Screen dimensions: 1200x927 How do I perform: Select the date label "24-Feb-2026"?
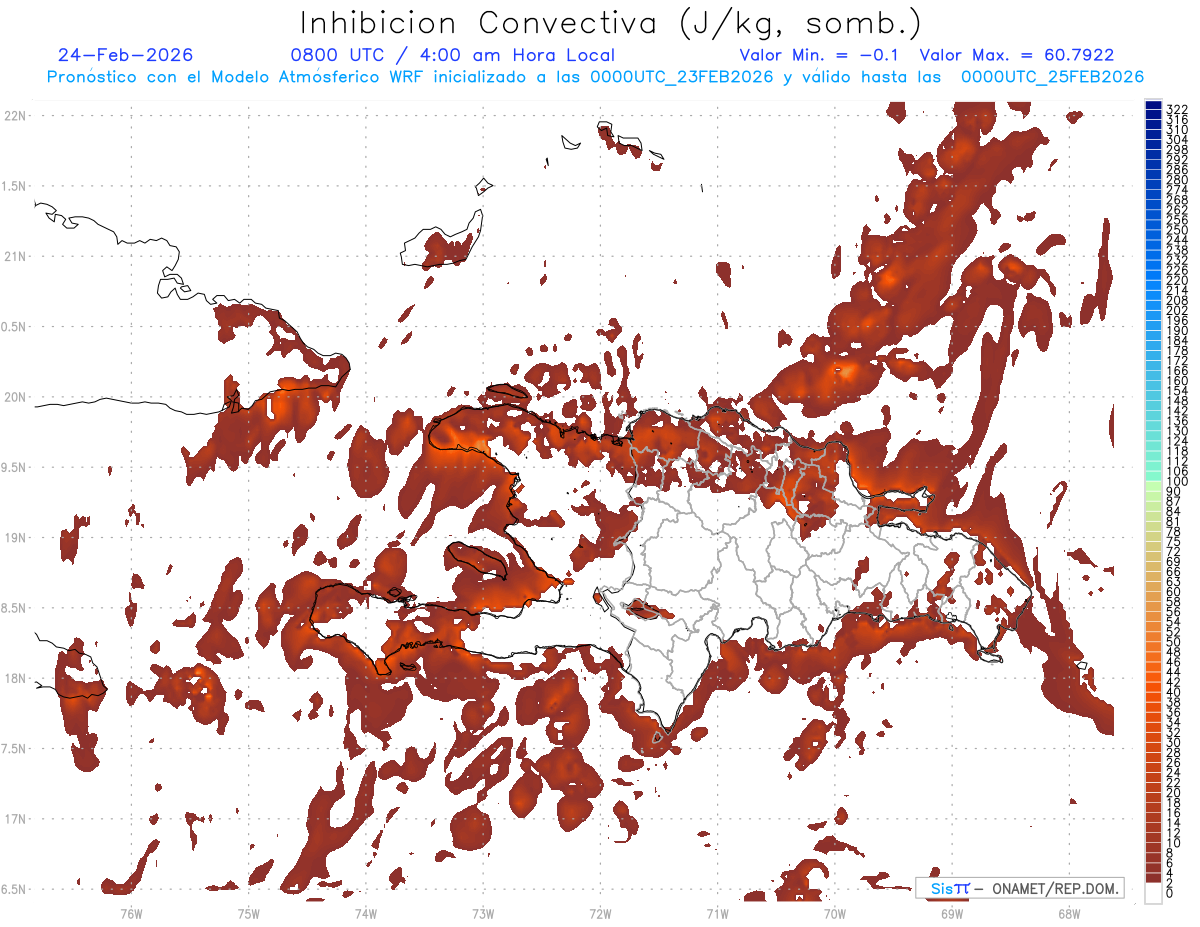pos(126,55)
